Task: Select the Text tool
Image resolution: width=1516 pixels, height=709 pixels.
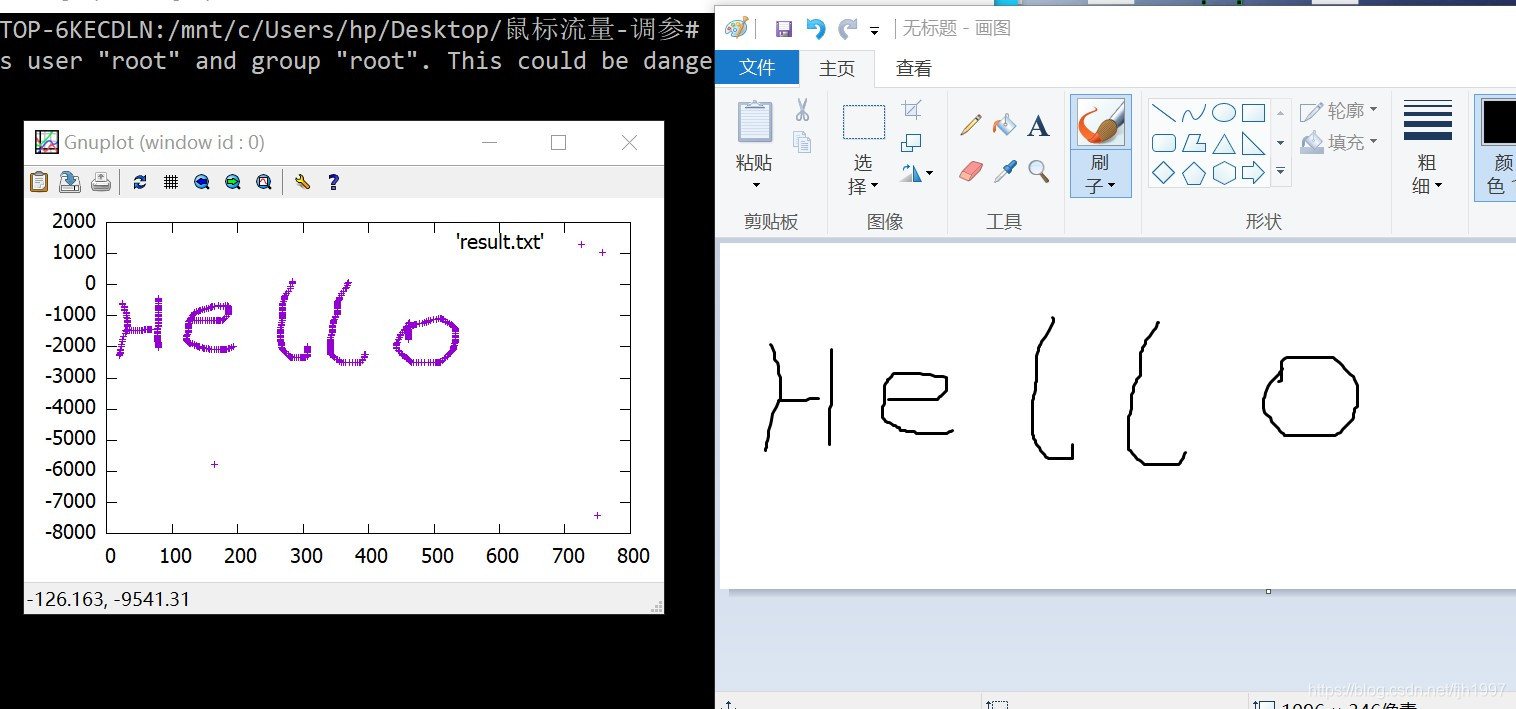Action: click(1038, 125)
